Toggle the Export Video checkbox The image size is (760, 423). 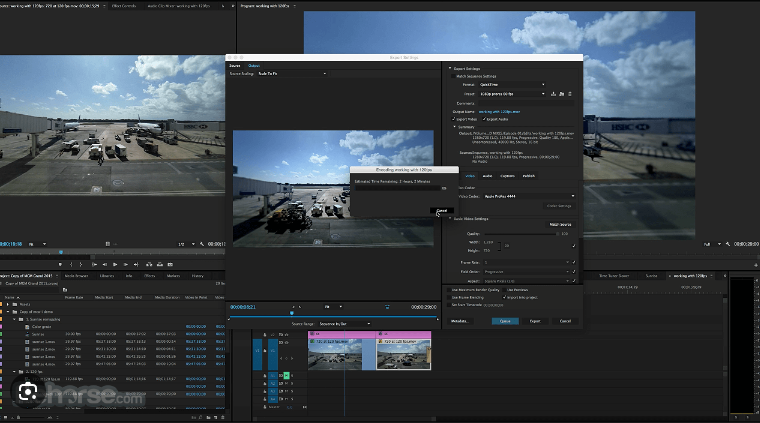coord(452,118)
